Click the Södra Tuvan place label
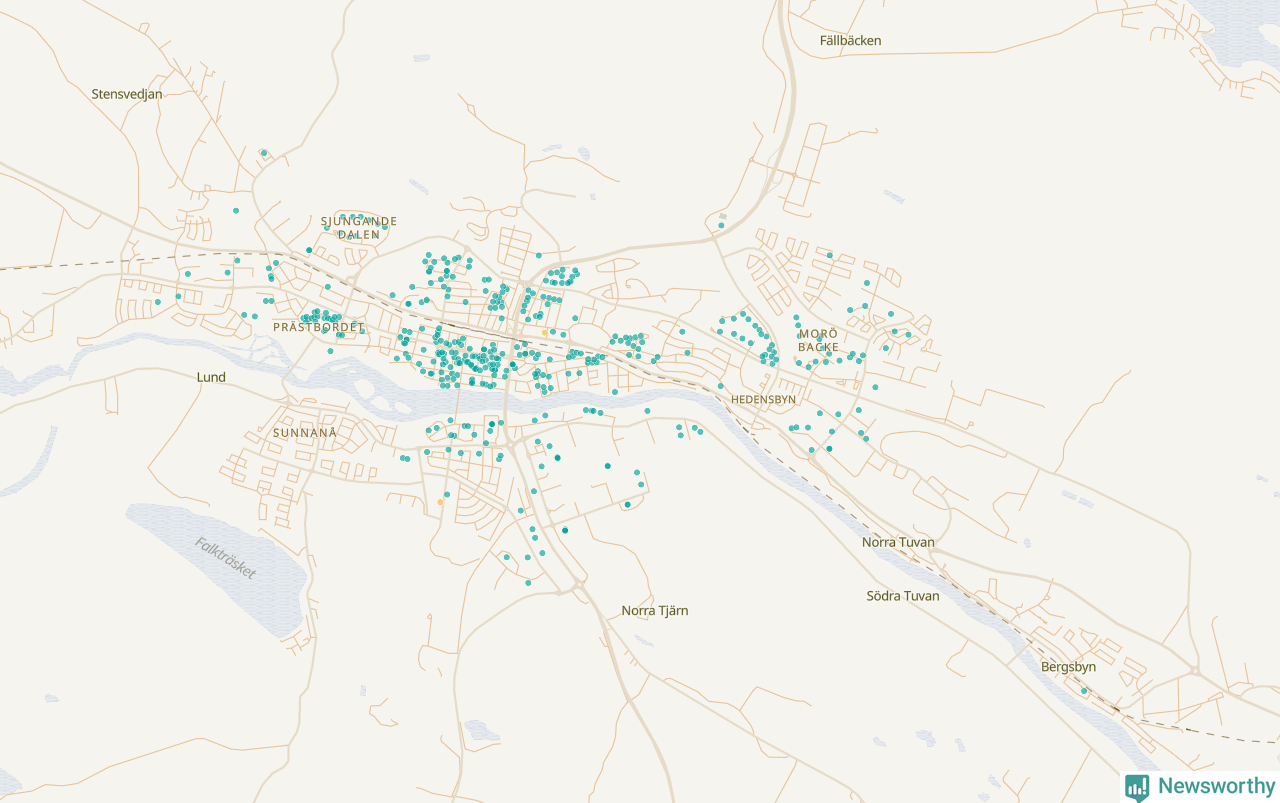Viewport: 1280px width, 803px height. coord(902,595)
